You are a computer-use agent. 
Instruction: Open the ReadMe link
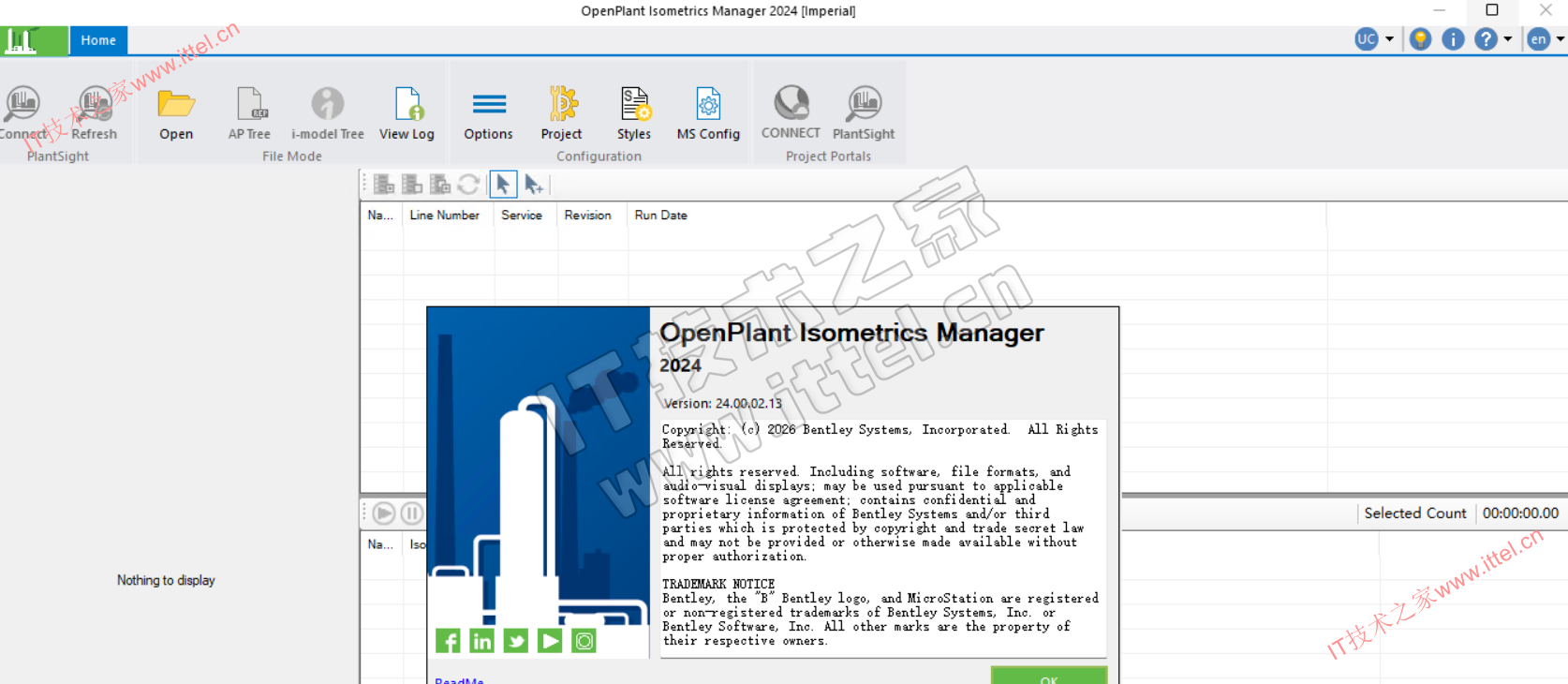(459, 679)
